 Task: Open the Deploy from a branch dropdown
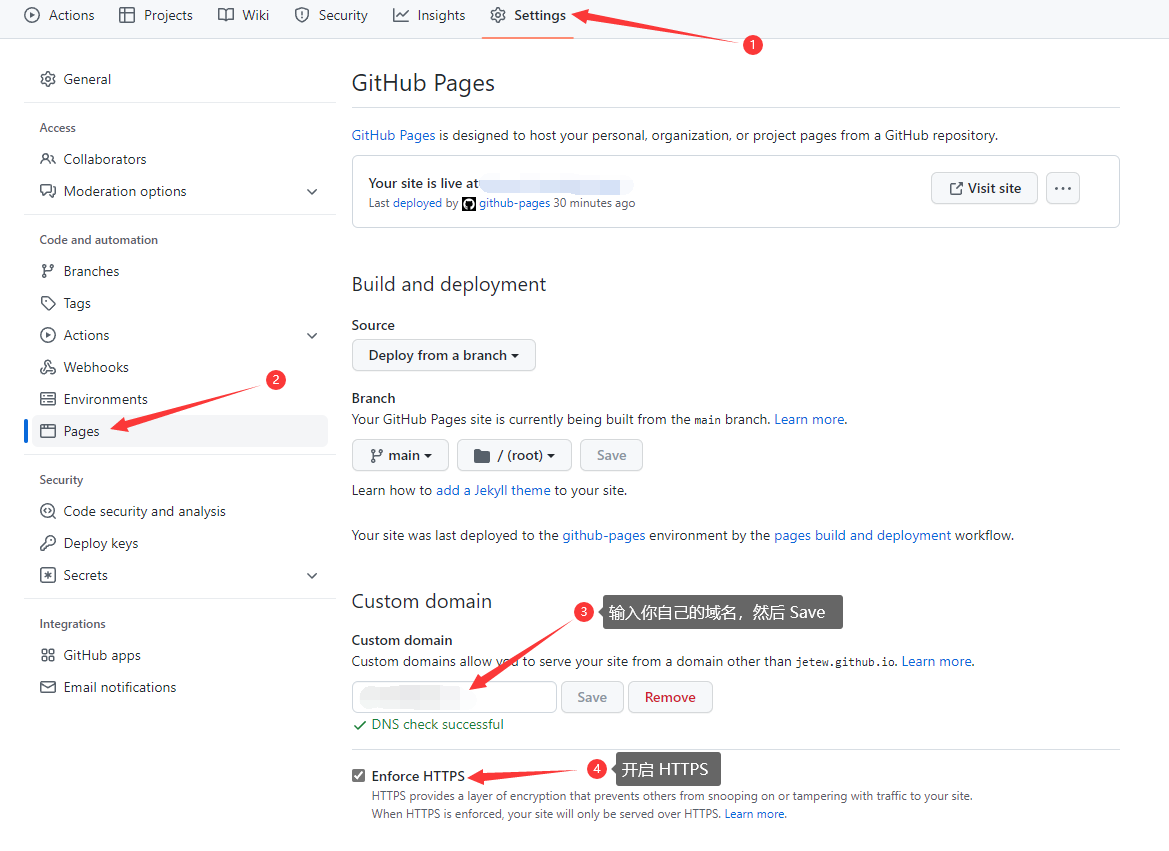pyautogui.click(x=443, y=355)
